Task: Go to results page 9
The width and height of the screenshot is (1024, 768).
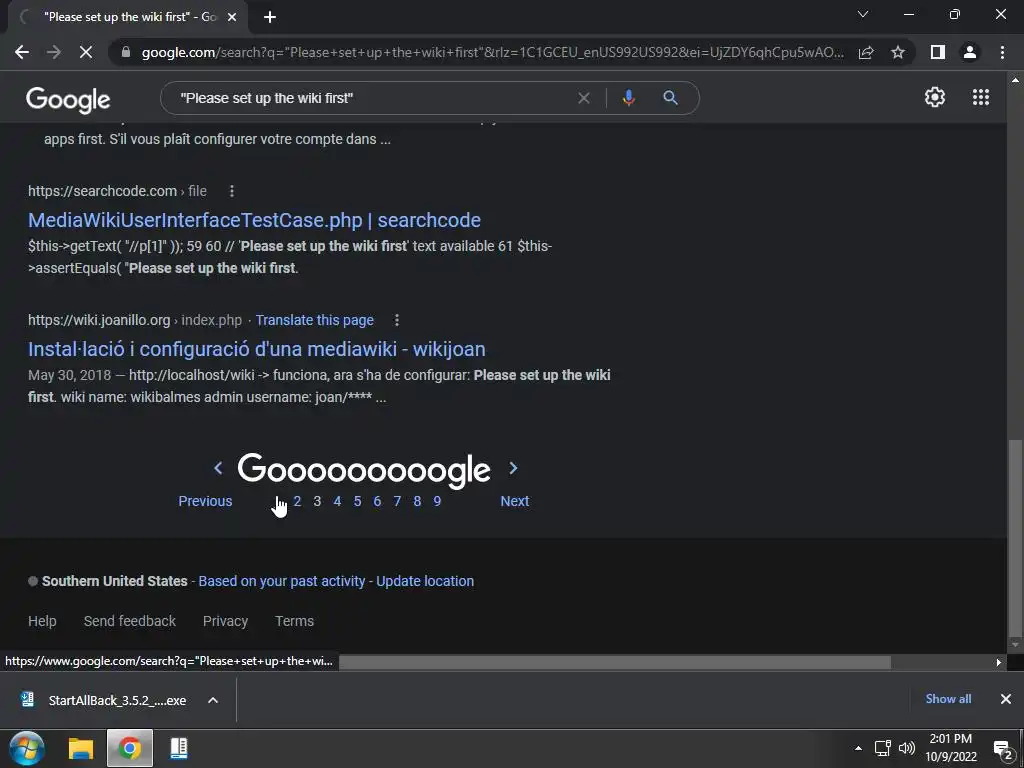Action: [437, 501]
